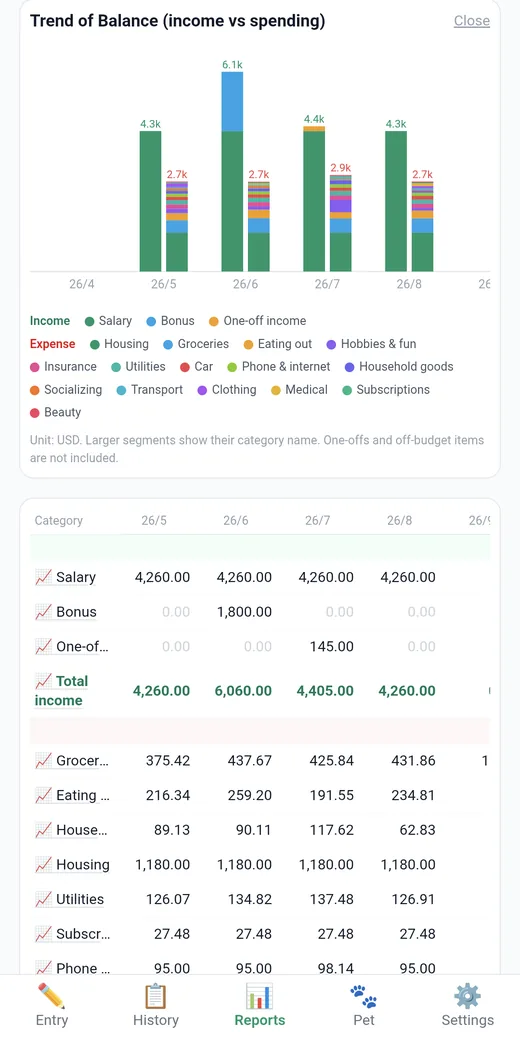This screenshot has height=1044, width=520.
Task: Open the History clipboard icon
Action: click(156, 996)
